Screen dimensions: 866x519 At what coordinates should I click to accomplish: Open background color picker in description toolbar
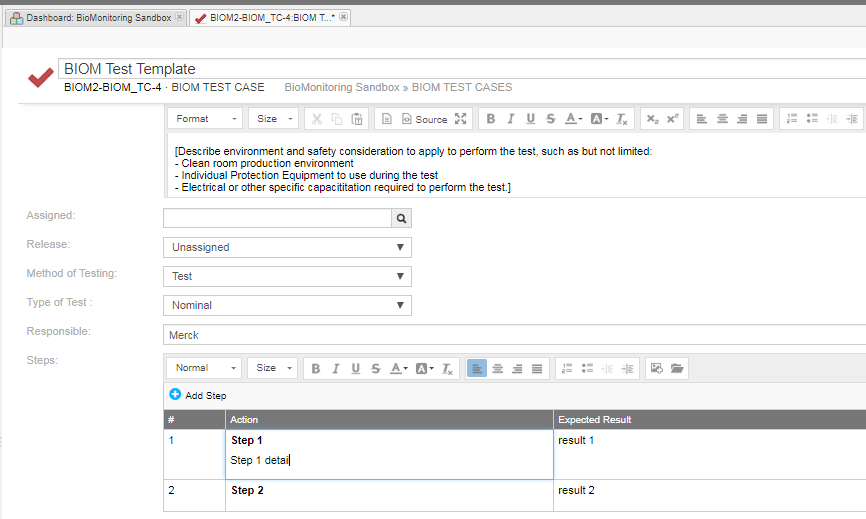click(599, 119)
